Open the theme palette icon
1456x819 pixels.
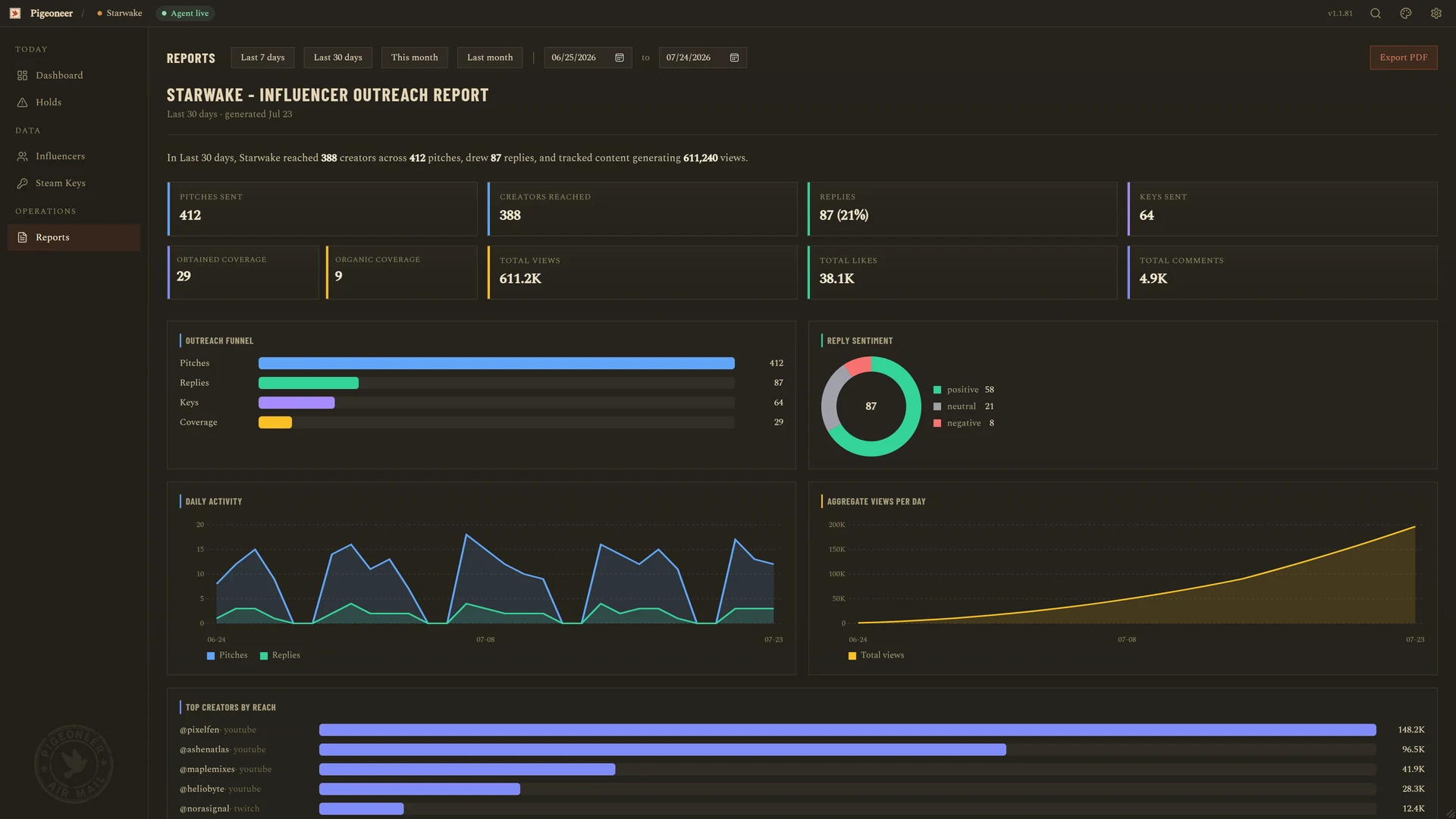[1406, 14]
